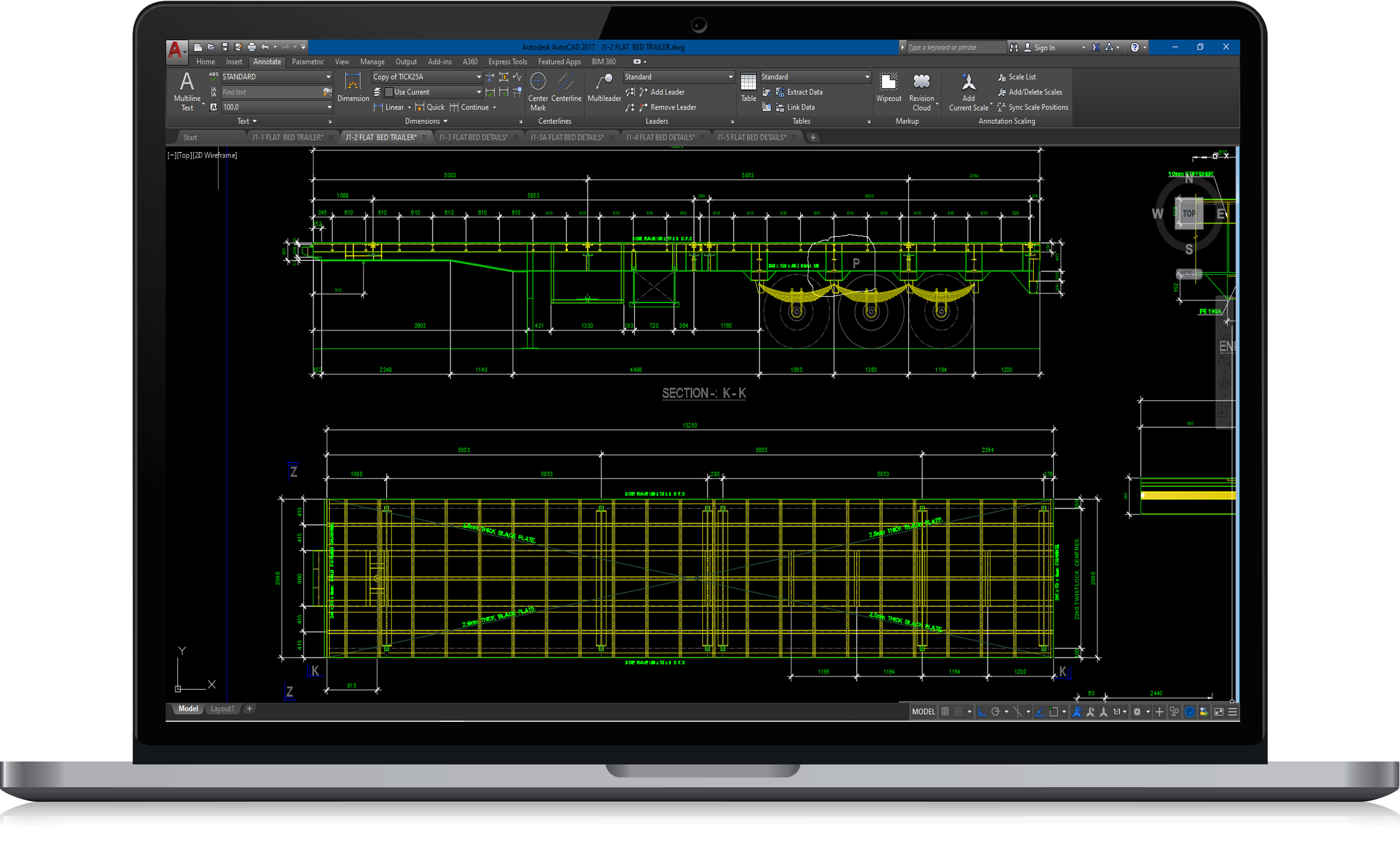Toggle ortho mode in status bar

tap(982, 711)
